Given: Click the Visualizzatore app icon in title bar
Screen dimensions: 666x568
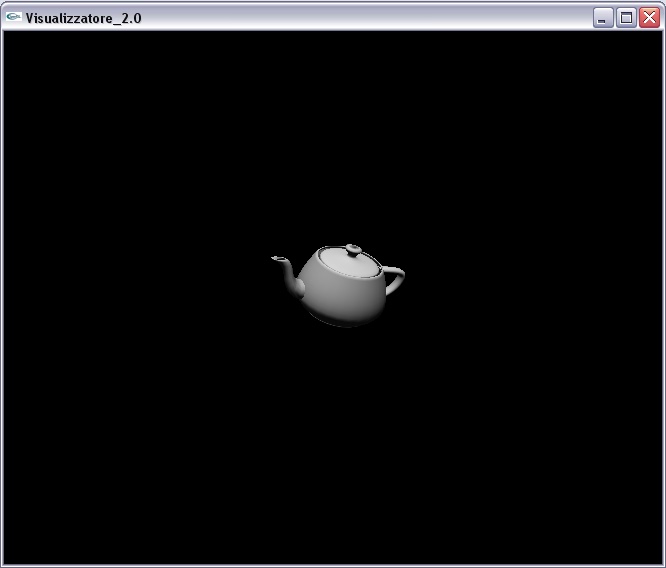Looking at the screenshot, I should 14,17.
